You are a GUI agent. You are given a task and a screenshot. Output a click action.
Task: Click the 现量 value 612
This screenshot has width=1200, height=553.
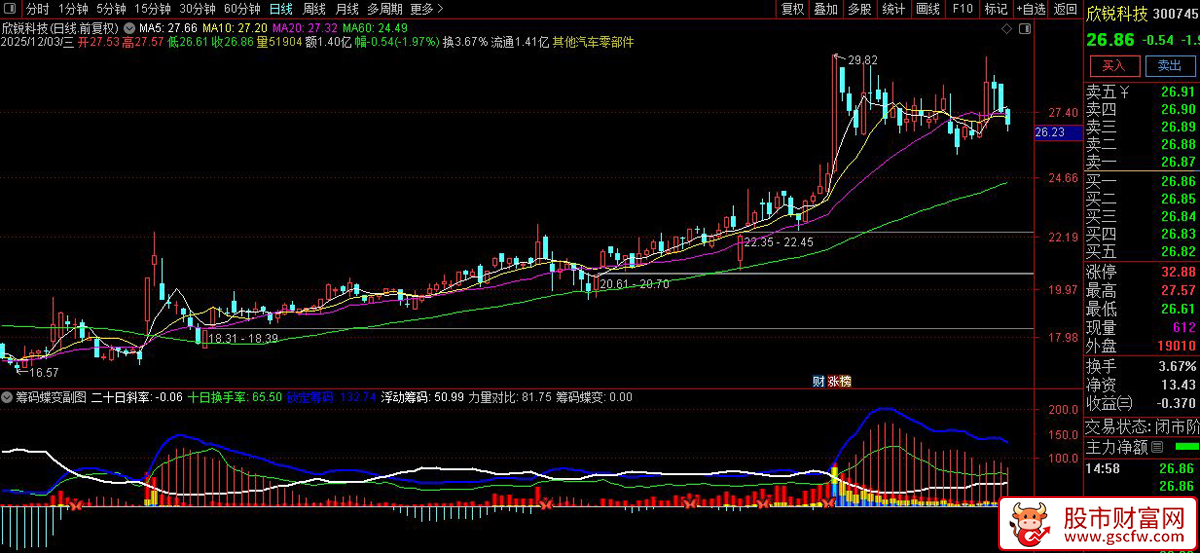click(x=1185, y=328)
